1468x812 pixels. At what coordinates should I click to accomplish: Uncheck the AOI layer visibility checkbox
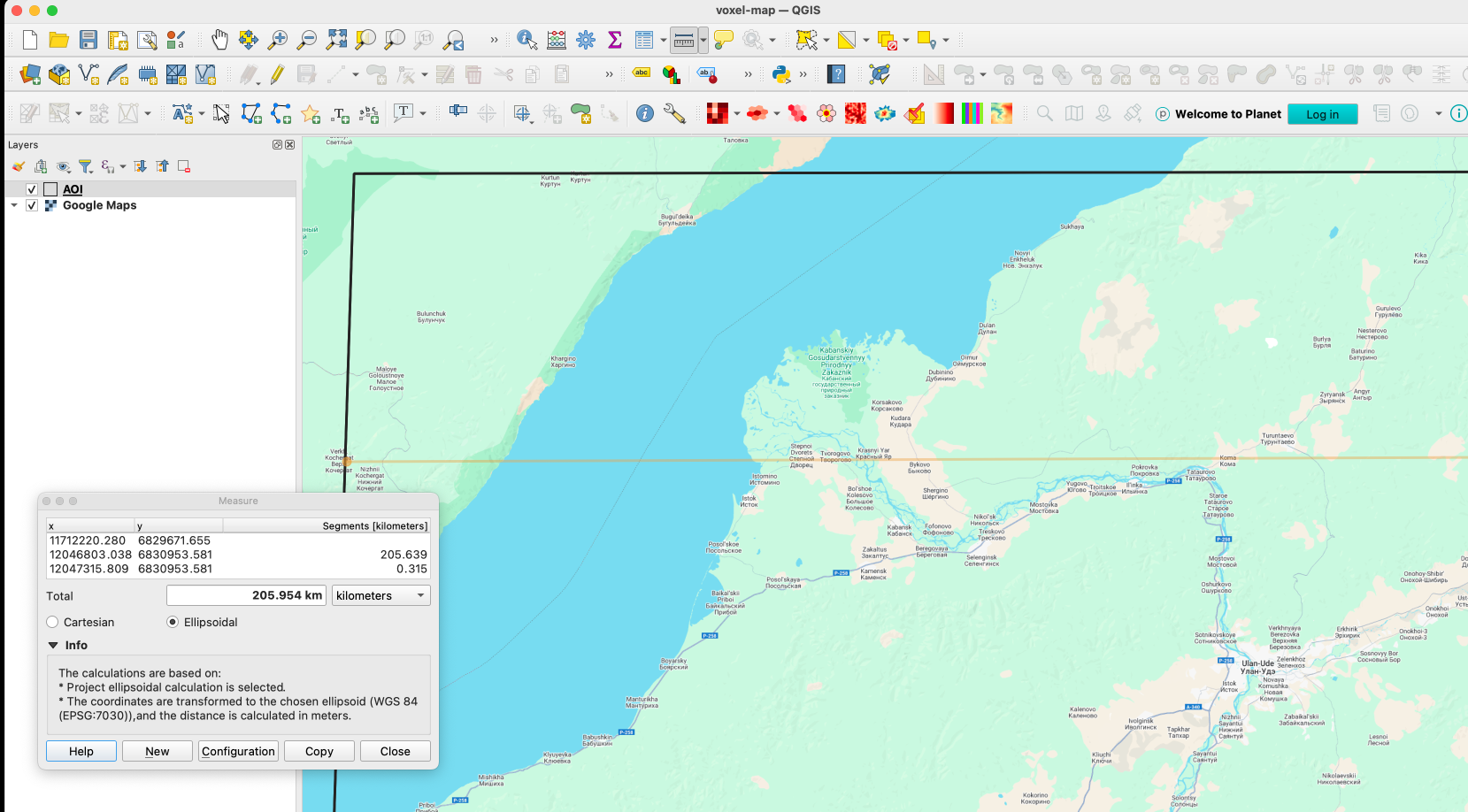32,189
